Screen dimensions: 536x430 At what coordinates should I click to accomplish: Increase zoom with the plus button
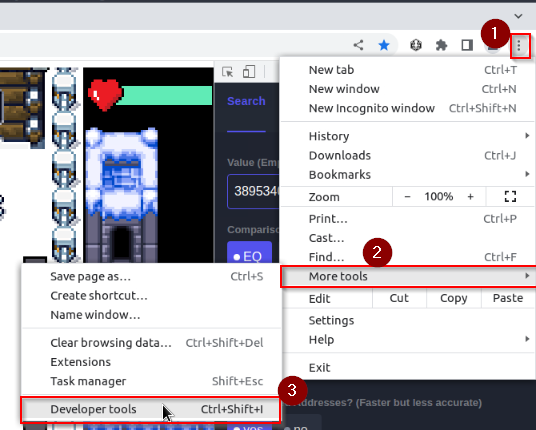(x=470, y=197)
